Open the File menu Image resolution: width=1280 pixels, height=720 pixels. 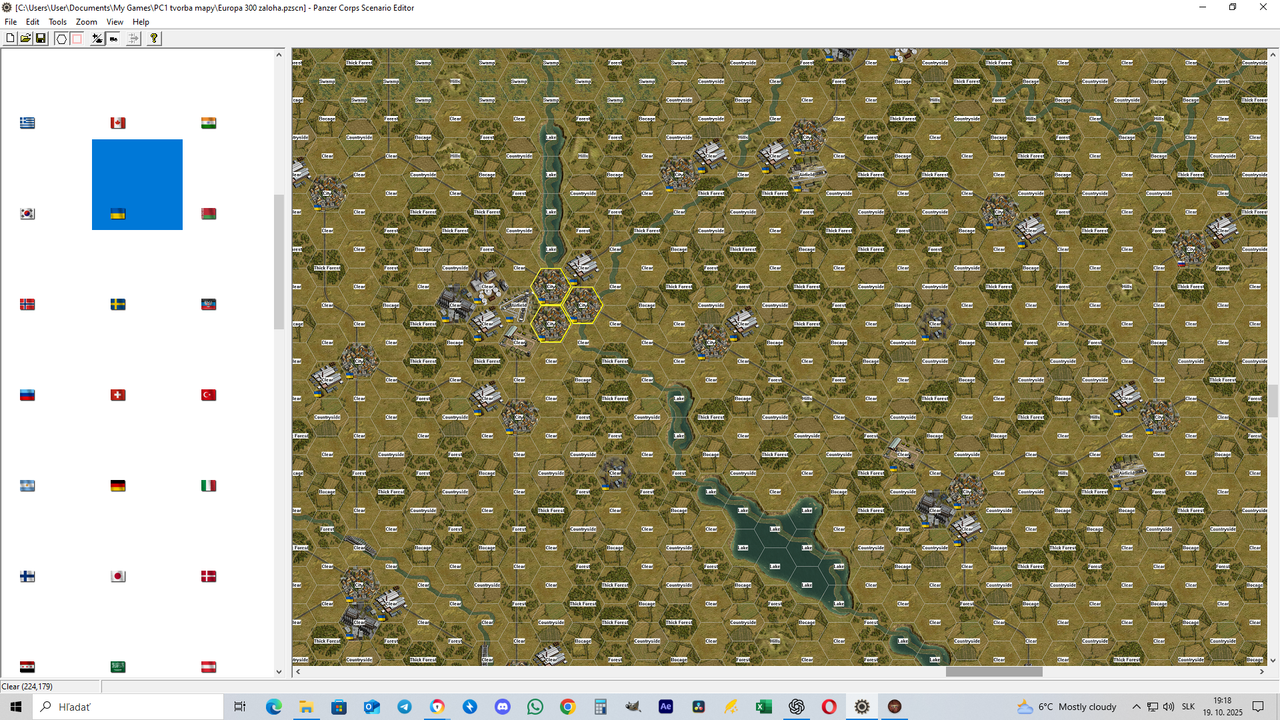(x=11, y=21)
